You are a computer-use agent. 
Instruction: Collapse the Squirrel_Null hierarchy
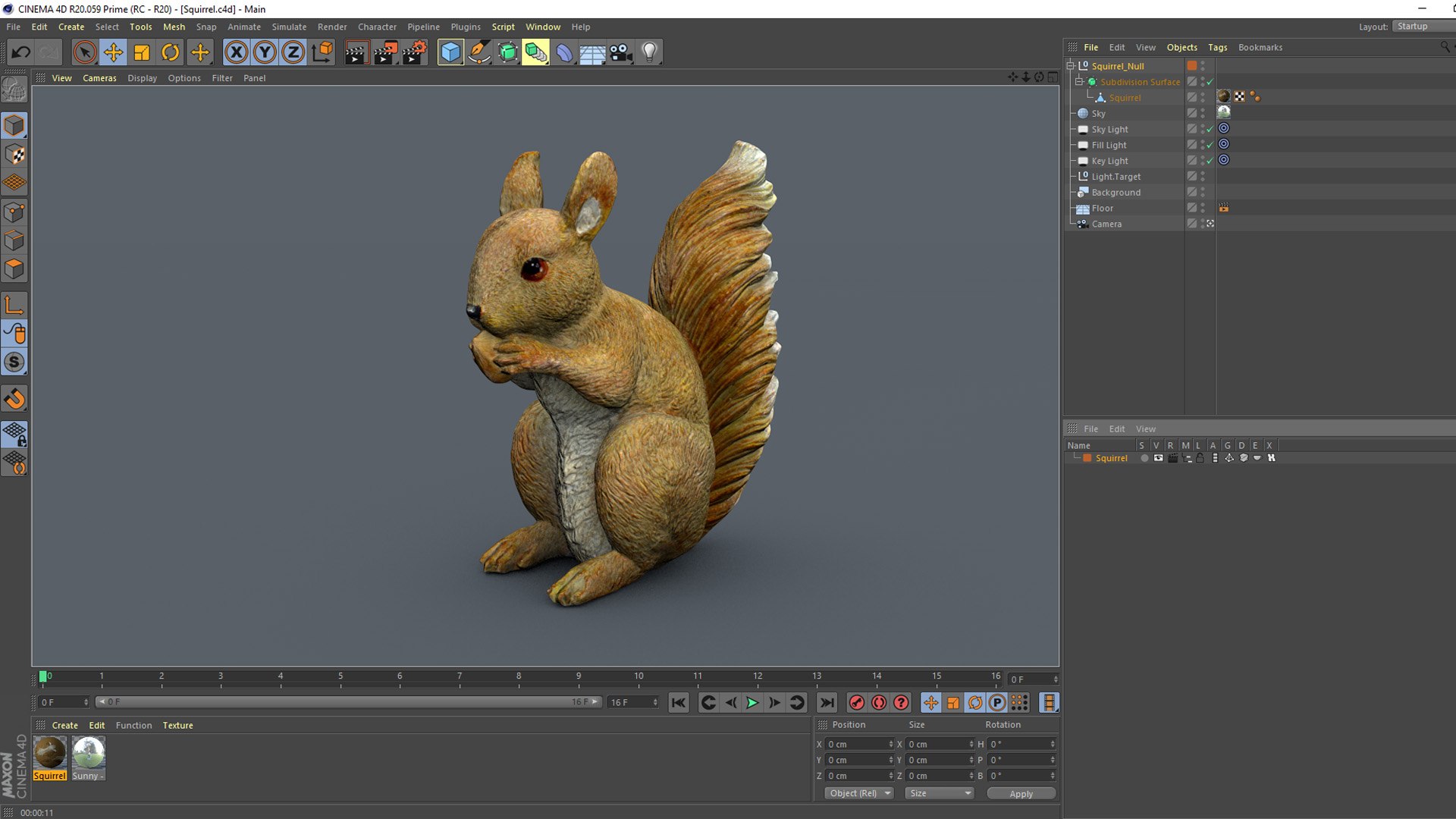pyautogui.click(x=1070, y=66)
